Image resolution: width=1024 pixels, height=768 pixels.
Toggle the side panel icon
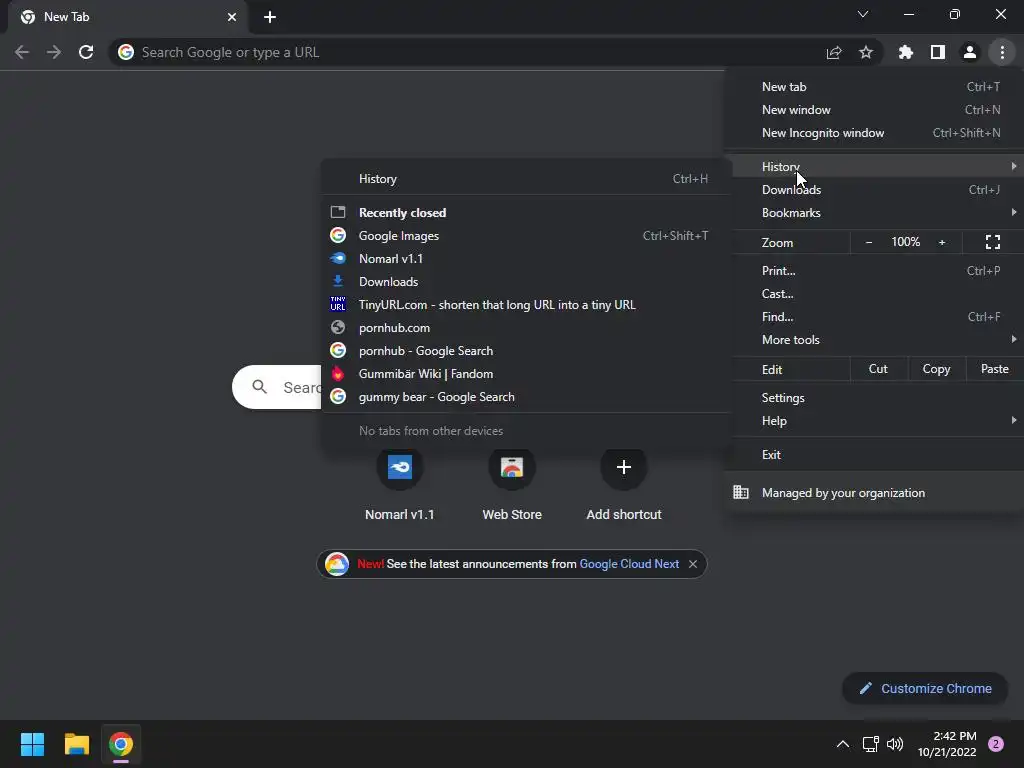tap(938, 52)
